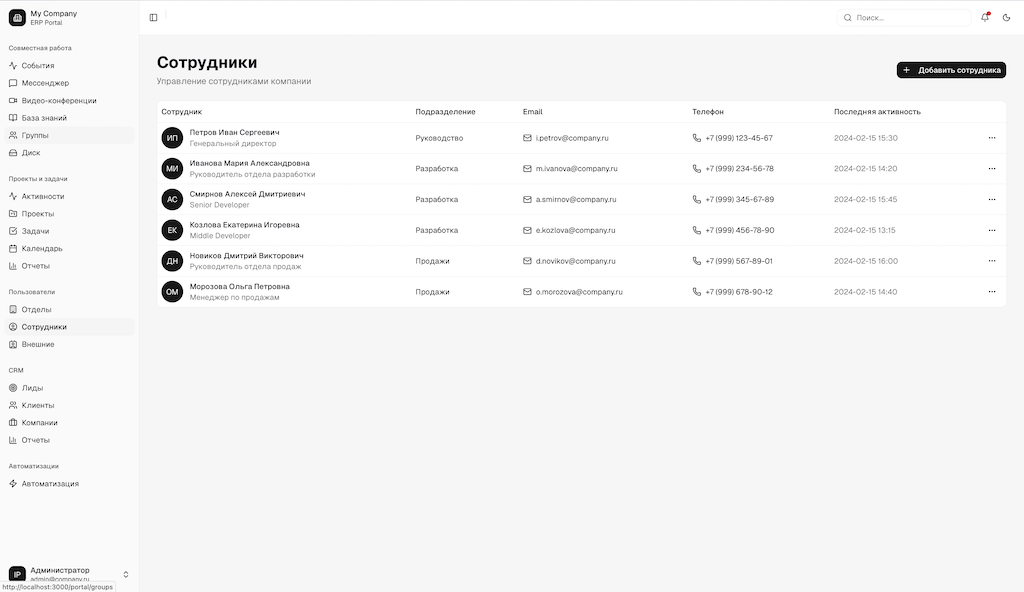Click the Календарь icon in sidebar
The image size is (1024, 592).
(13, 248)
